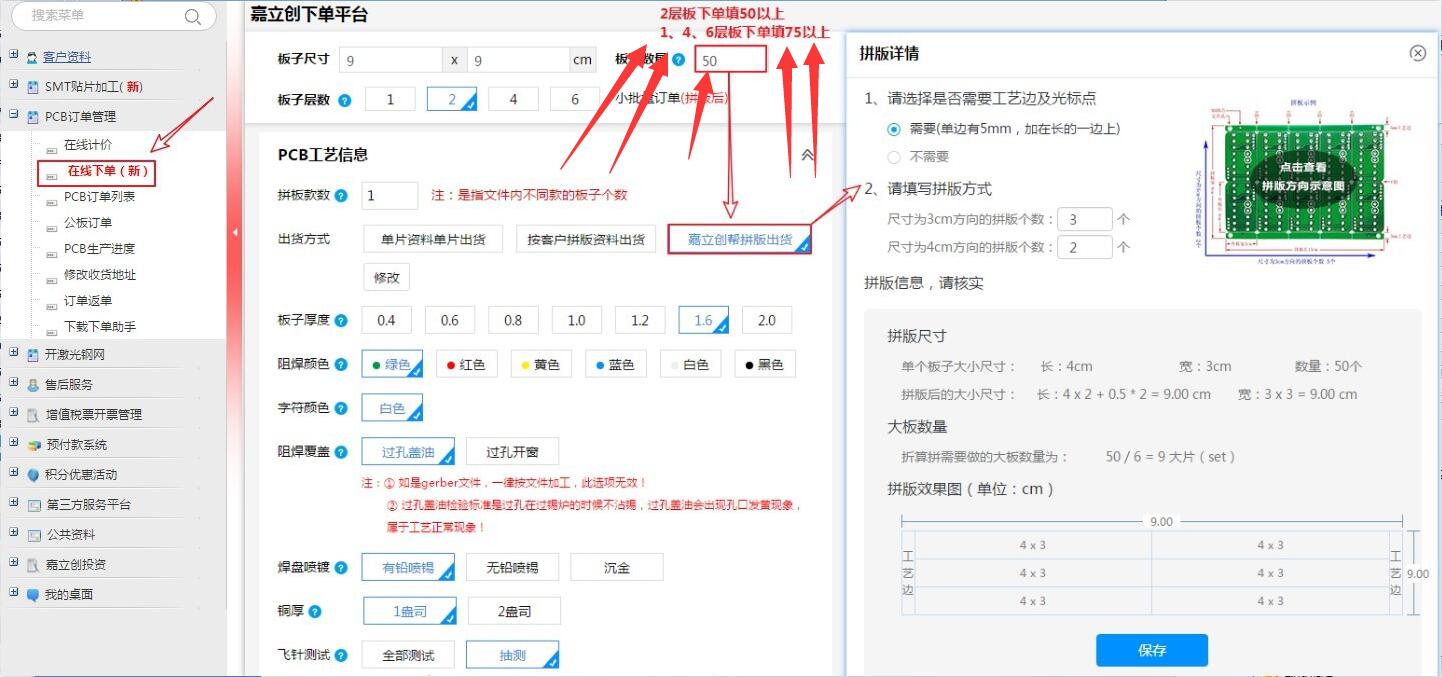Image resolution: width=1442 pixels, height=677 pixels.
Task: Click the 积分优惠活动 icon in the sidebar
Action: [x=33, y=475]
